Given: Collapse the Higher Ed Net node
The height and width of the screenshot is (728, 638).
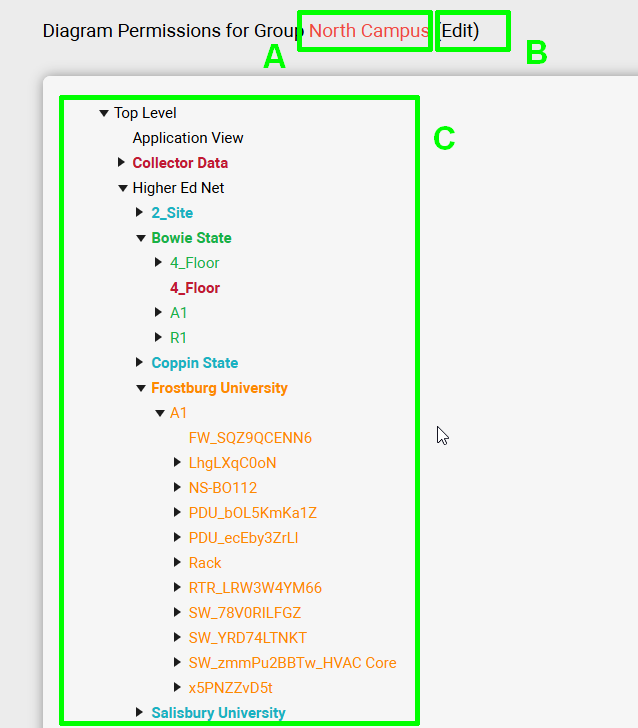Looking at the screenshot, I should (122, 188).
